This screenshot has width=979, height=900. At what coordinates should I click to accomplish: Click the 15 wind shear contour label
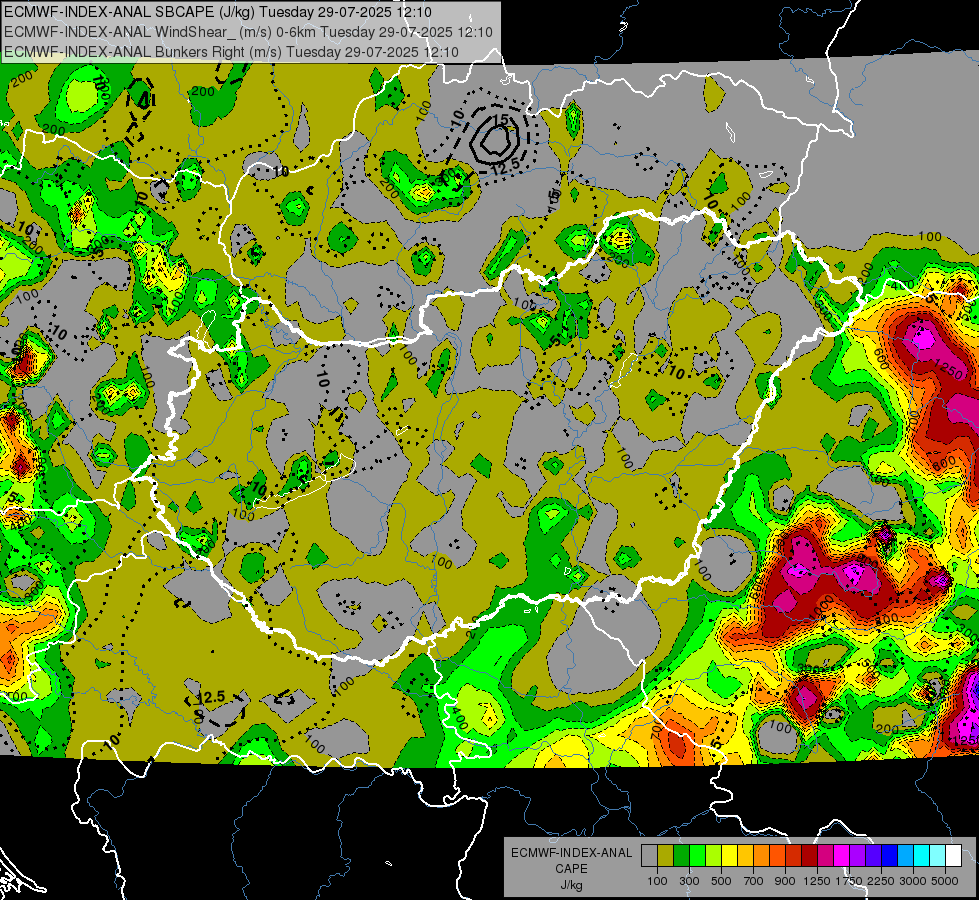(500, 119)
